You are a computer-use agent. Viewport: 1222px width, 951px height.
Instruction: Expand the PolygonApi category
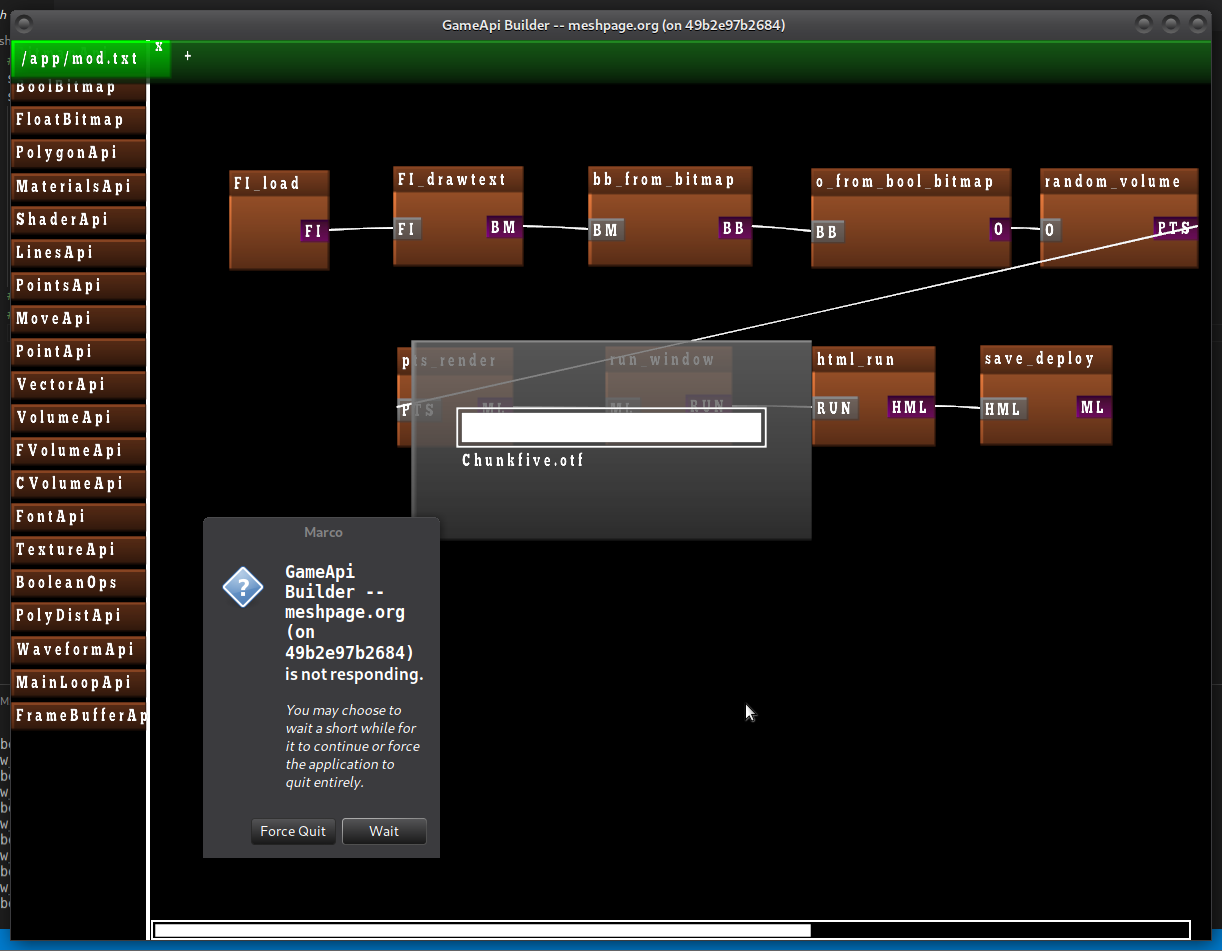click(x=78, y=153)
